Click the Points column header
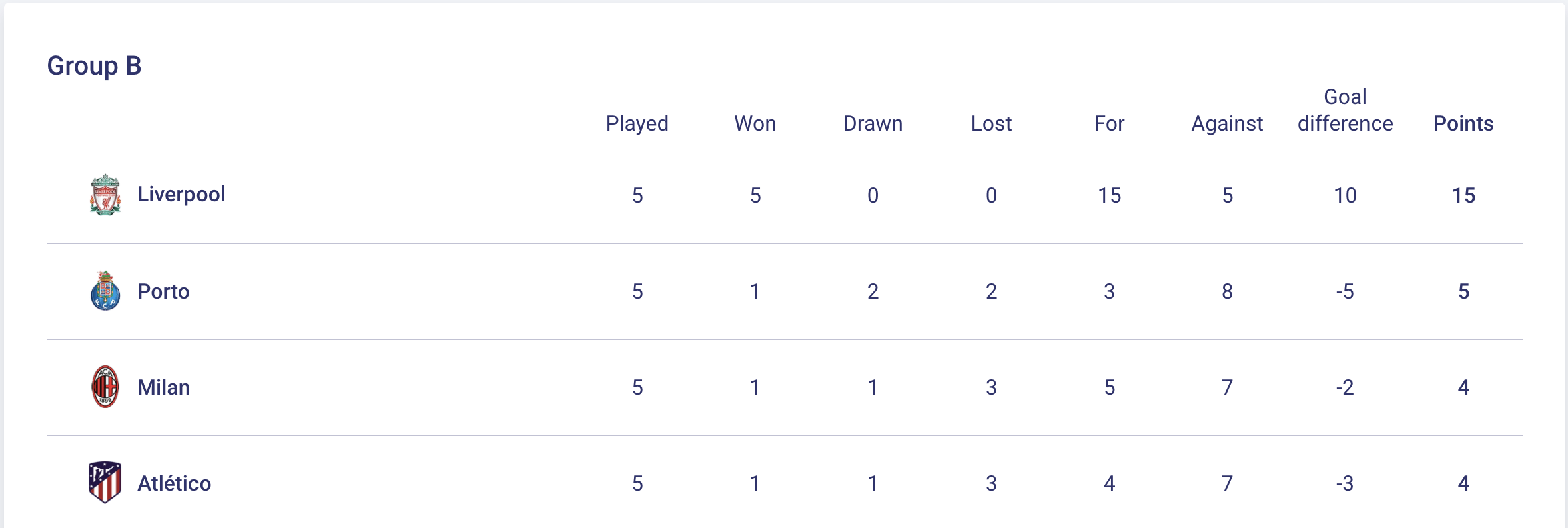Image resolution: width=1568 pixels, height=528 pixels. point(1463,123)
